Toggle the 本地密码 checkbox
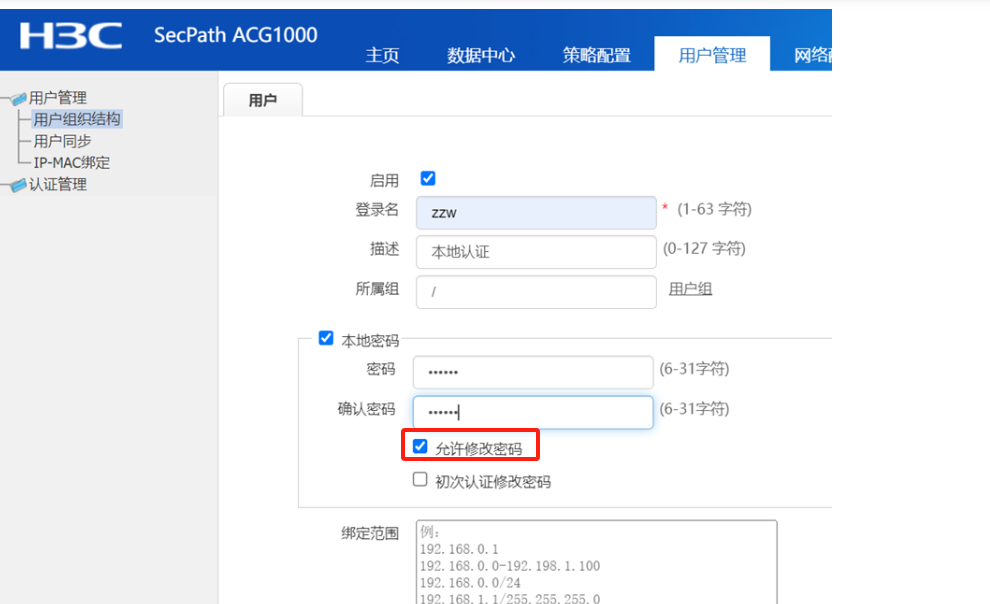Viewport: 990px width, 604px height. click(326, 338)
